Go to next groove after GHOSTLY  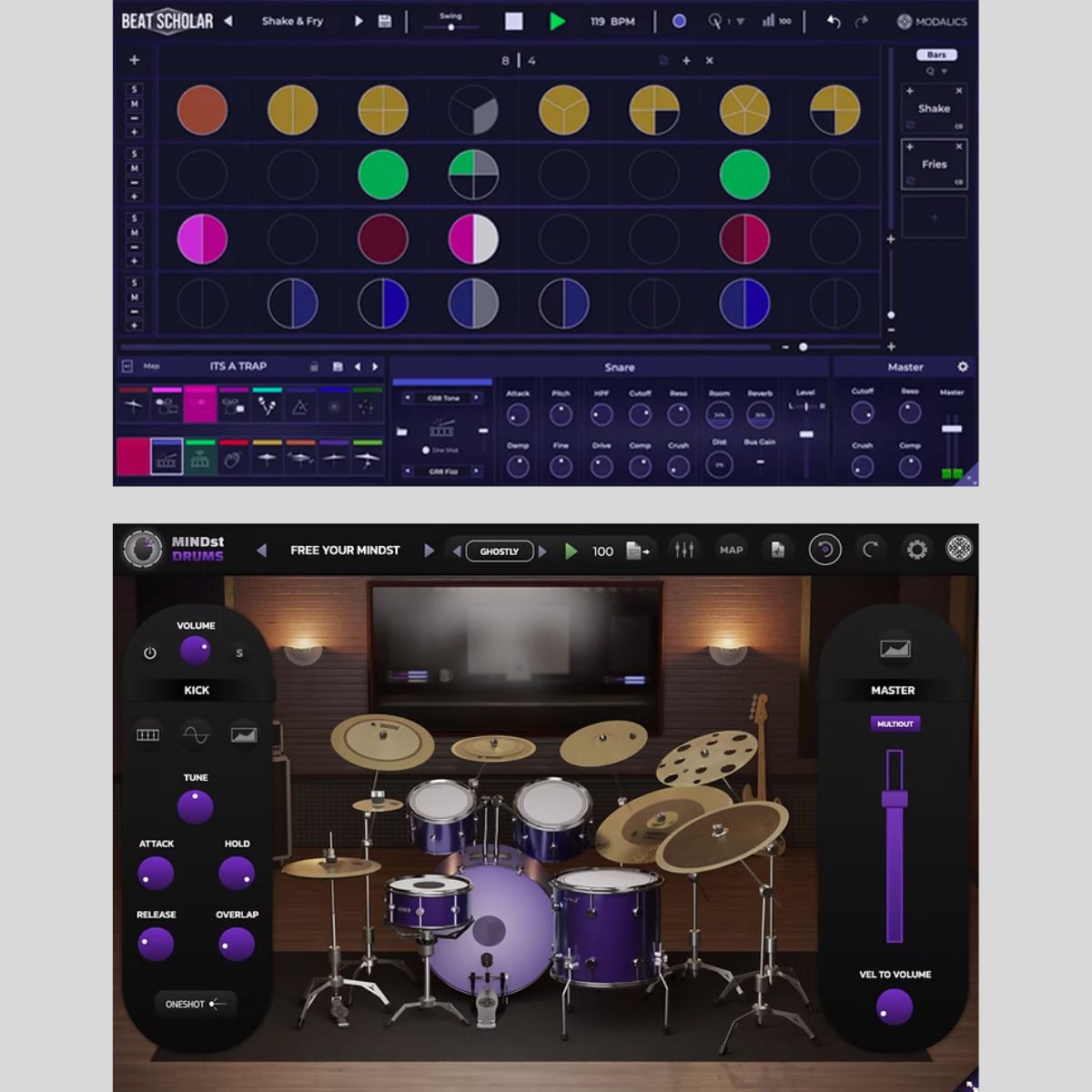pyautogui.click(x=543, y=551)
